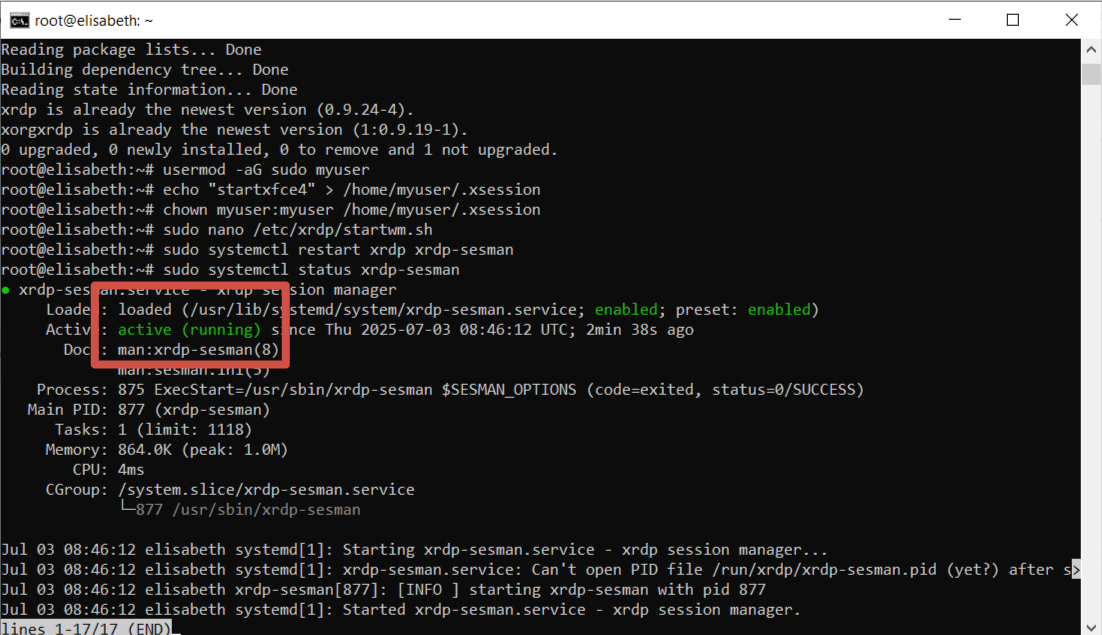
Task: Click the scrollbar up arrow
Action: pyautogui.click(x=1091, y=49)
